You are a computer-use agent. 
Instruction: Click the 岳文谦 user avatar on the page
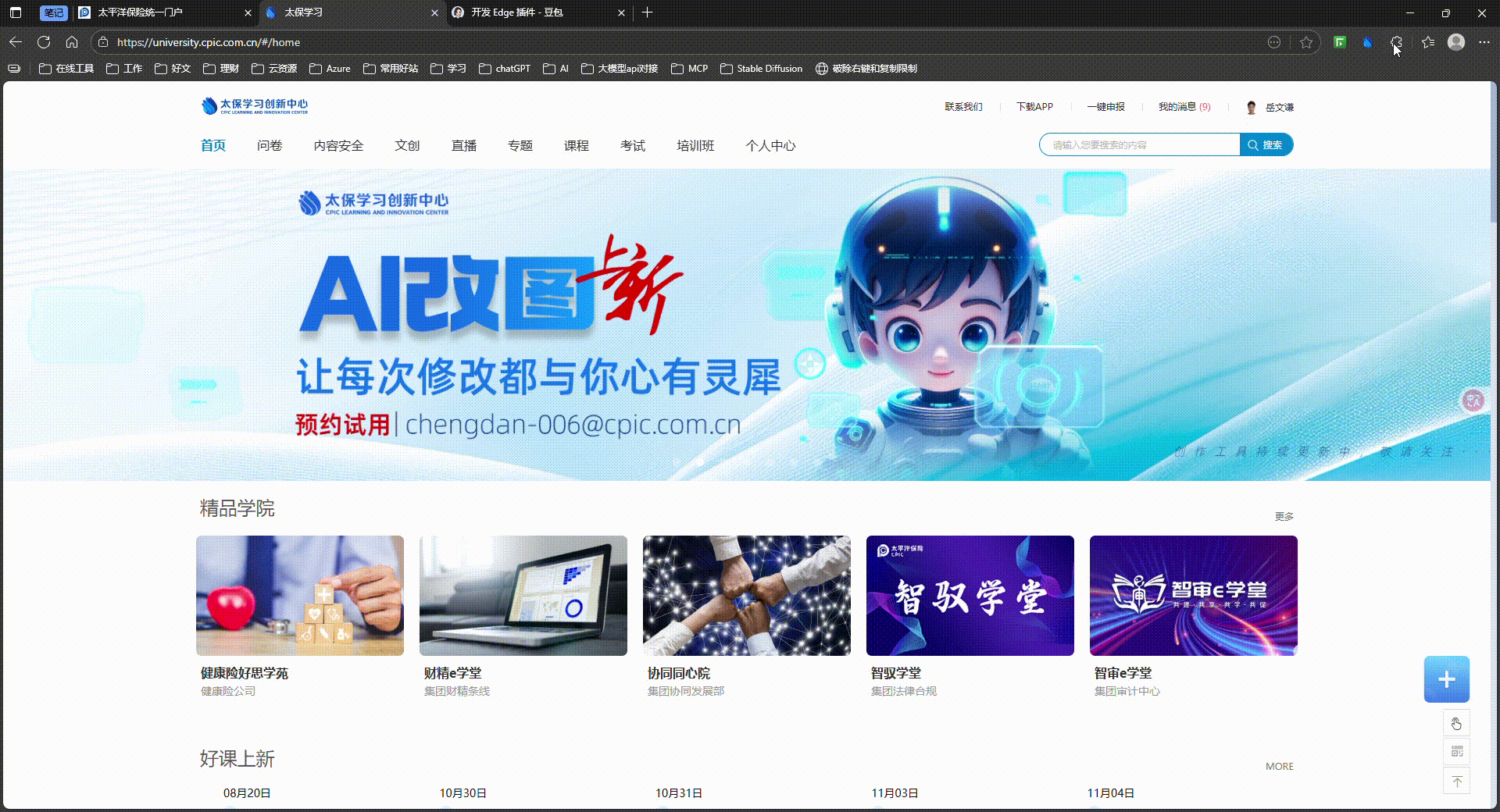coord(1251,107)
